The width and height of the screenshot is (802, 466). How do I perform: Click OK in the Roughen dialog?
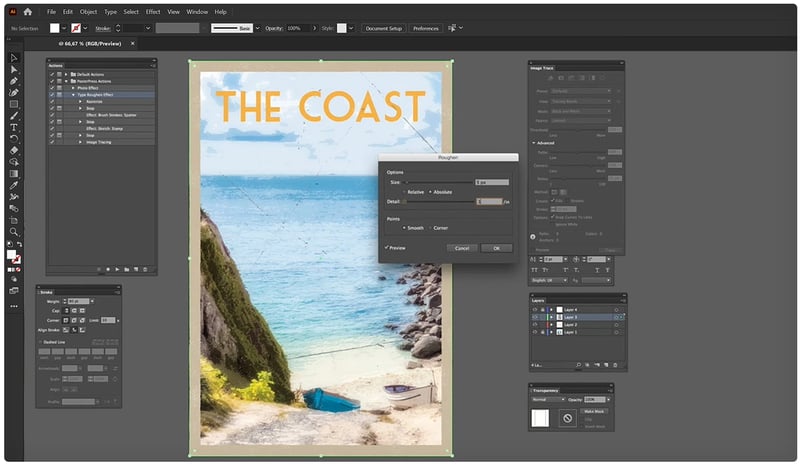(495, 248)
